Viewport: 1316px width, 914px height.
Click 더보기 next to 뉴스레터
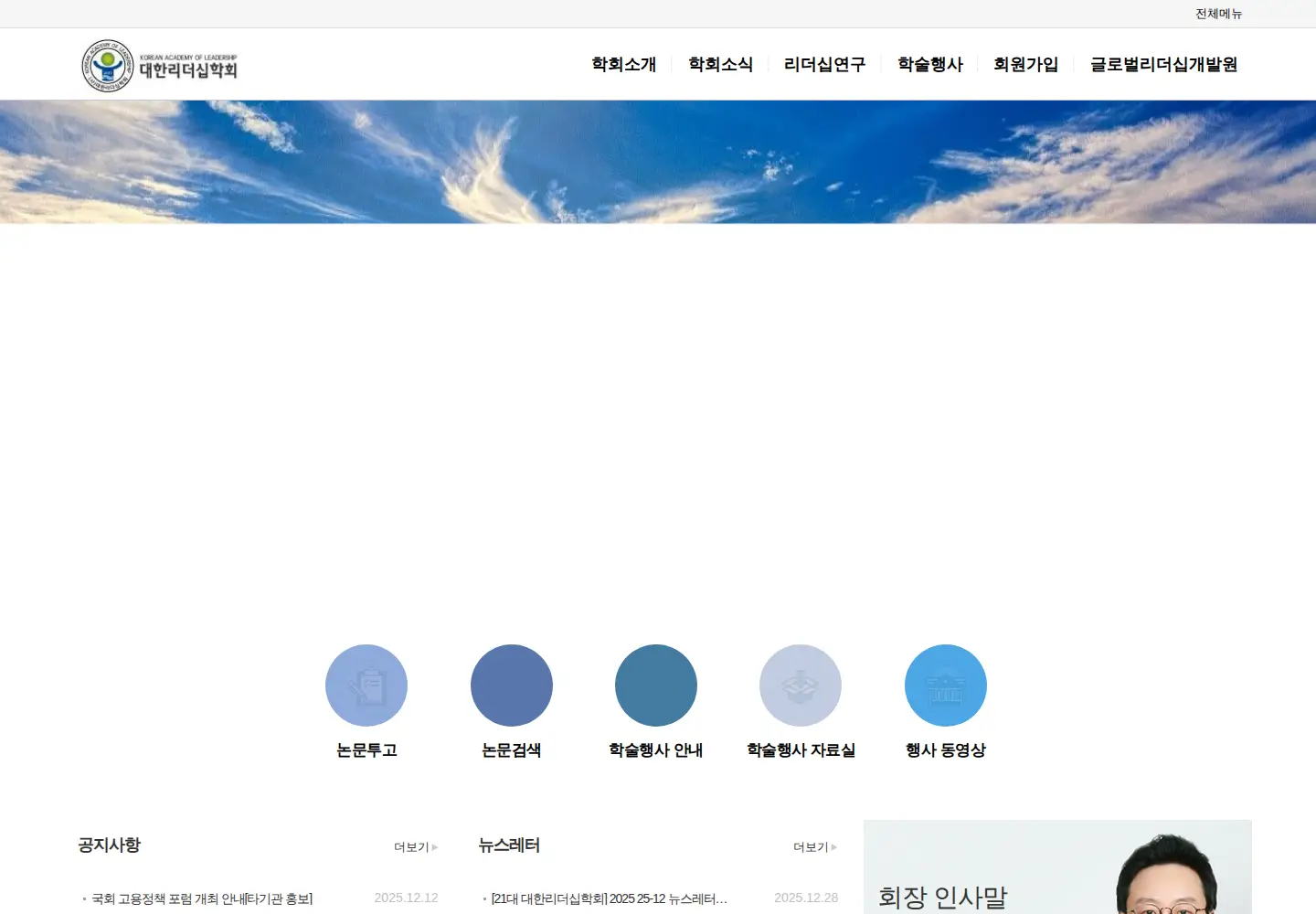[x=815, y=847]
